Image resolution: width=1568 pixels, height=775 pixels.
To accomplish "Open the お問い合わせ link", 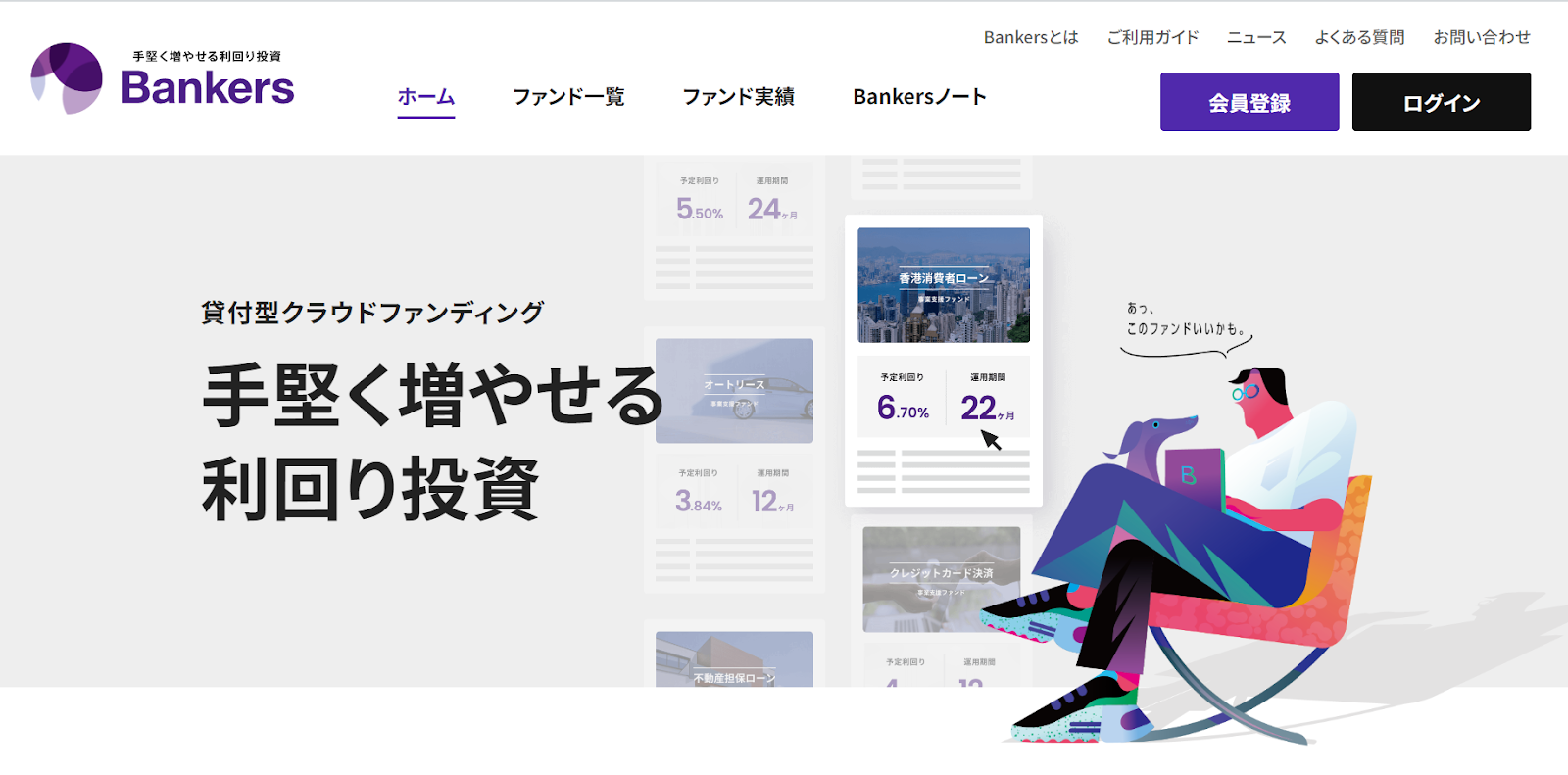I will point(1482,37).
